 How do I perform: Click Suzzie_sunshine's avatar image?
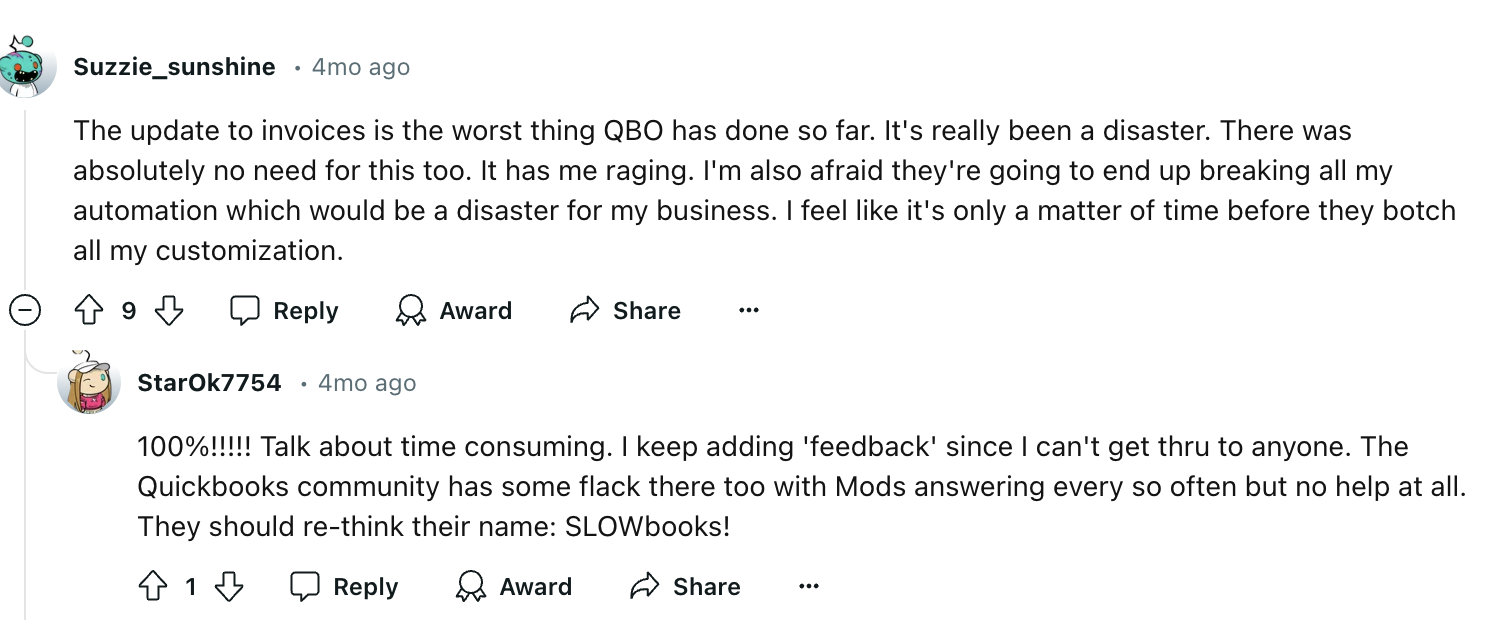tap(27, 67)
